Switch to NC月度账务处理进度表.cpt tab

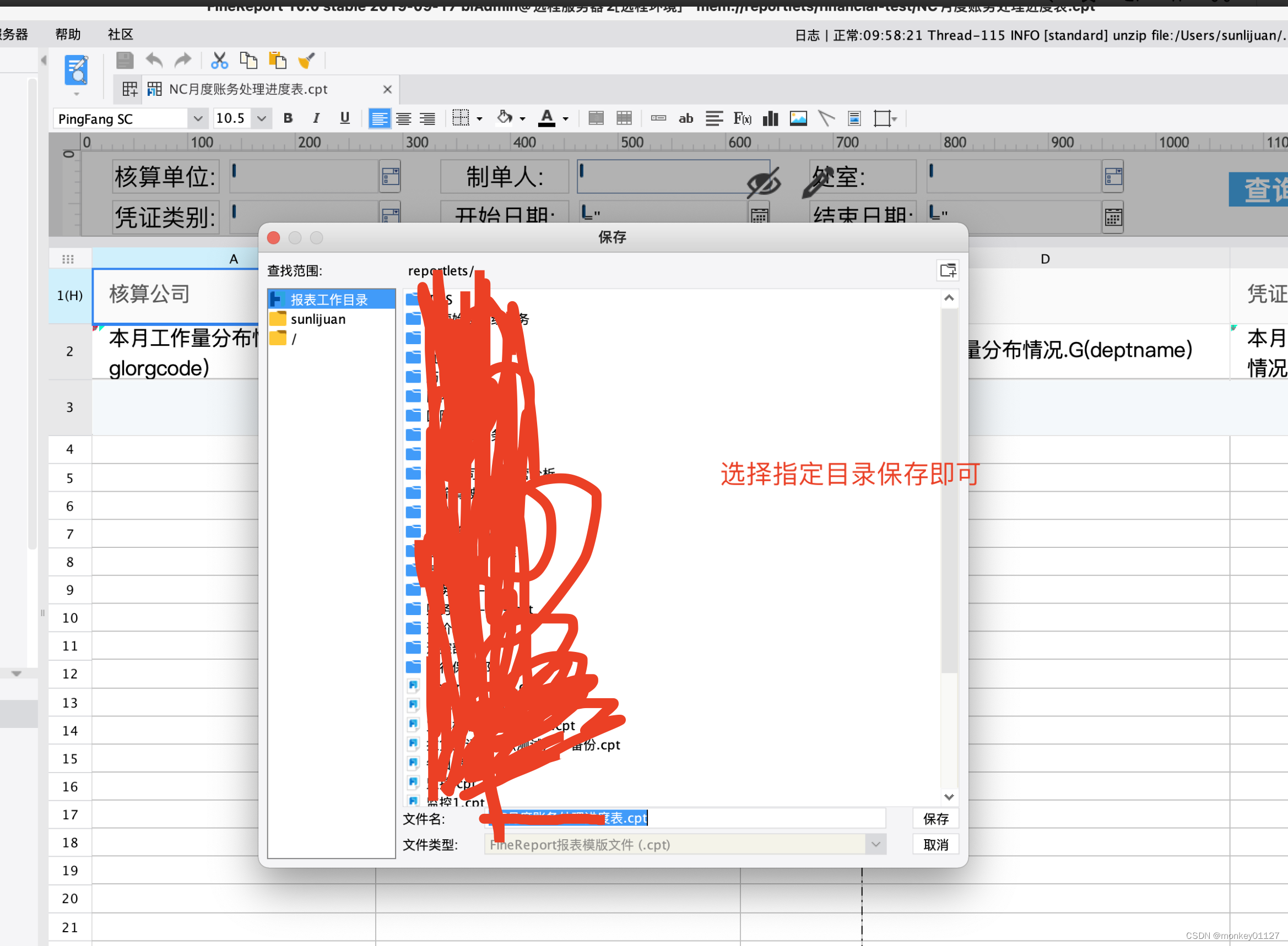click(x=247, y=89)
